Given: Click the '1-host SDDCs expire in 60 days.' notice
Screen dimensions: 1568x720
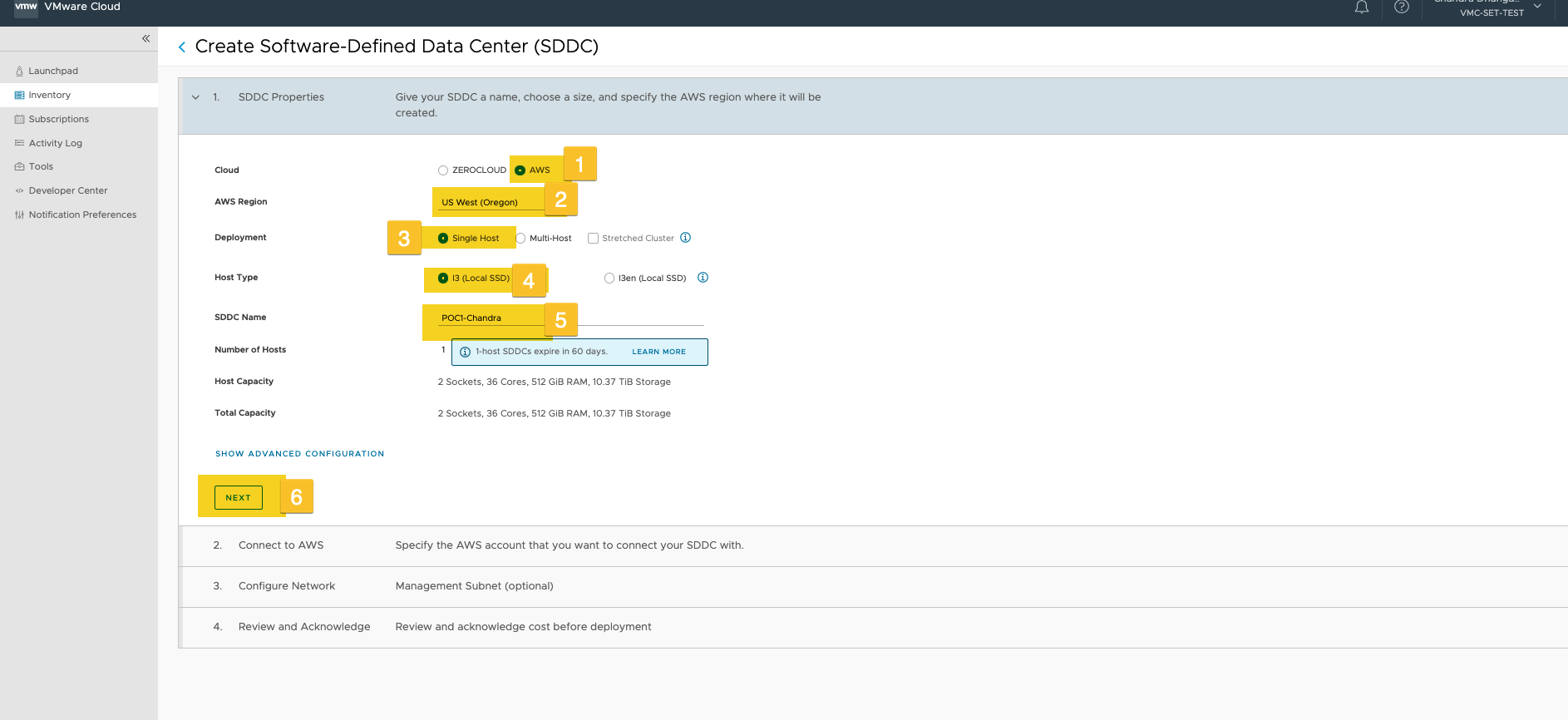Looking at the screenshot, I should pos(542,352).
